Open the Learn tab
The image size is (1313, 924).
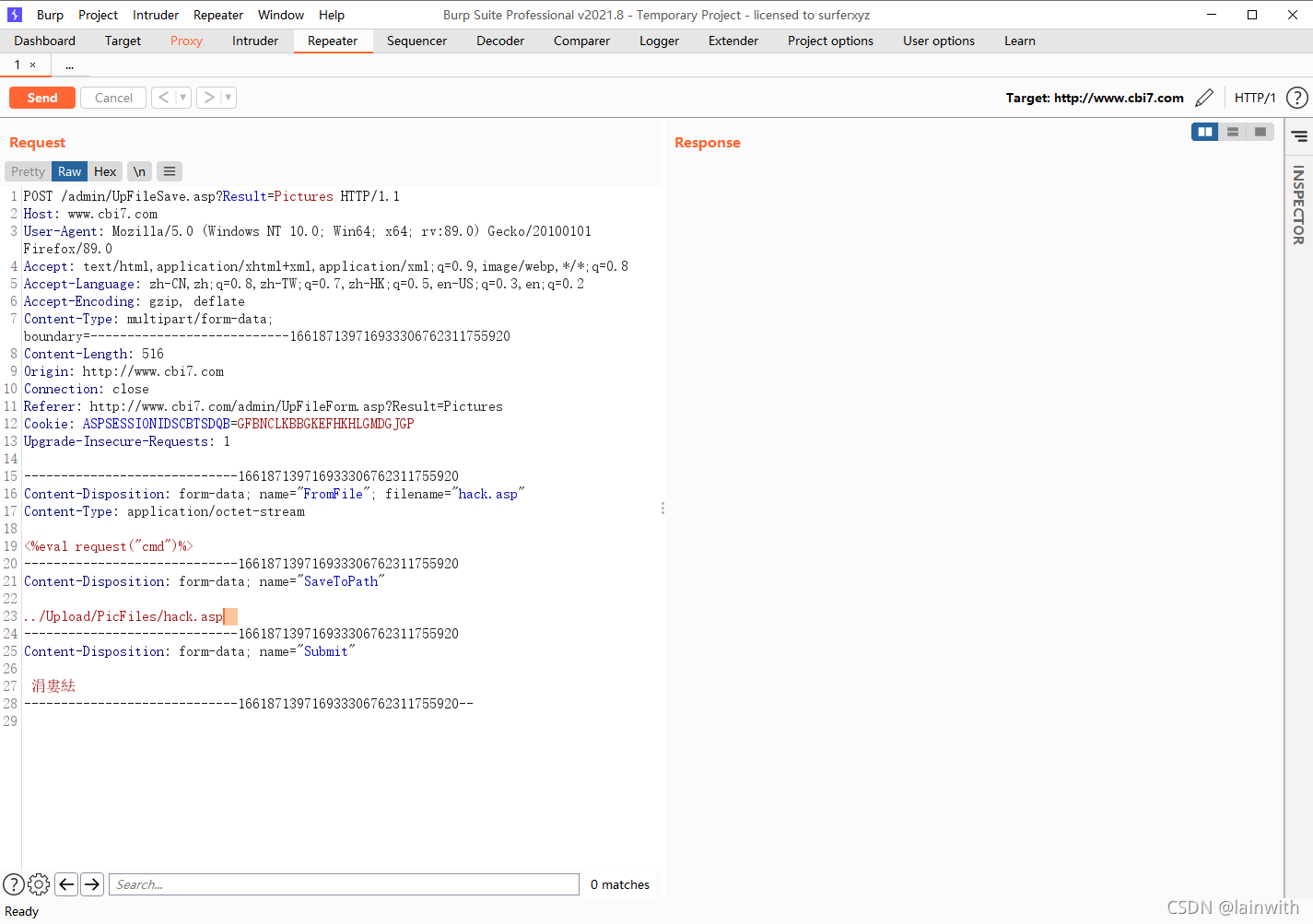point(1020,41)
